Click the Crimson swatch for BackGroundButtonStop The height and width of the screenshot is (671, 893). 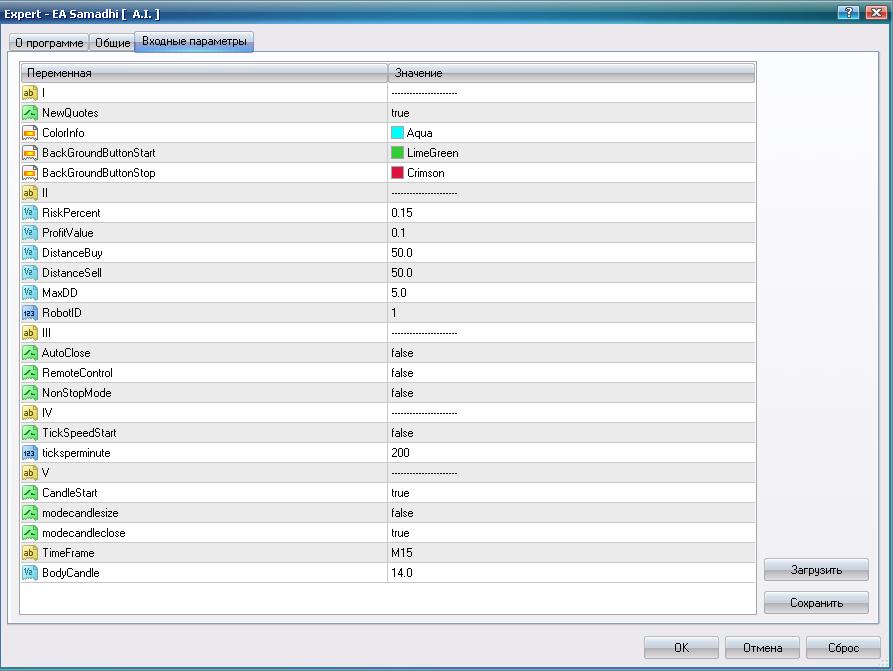(x=398, y=173)
